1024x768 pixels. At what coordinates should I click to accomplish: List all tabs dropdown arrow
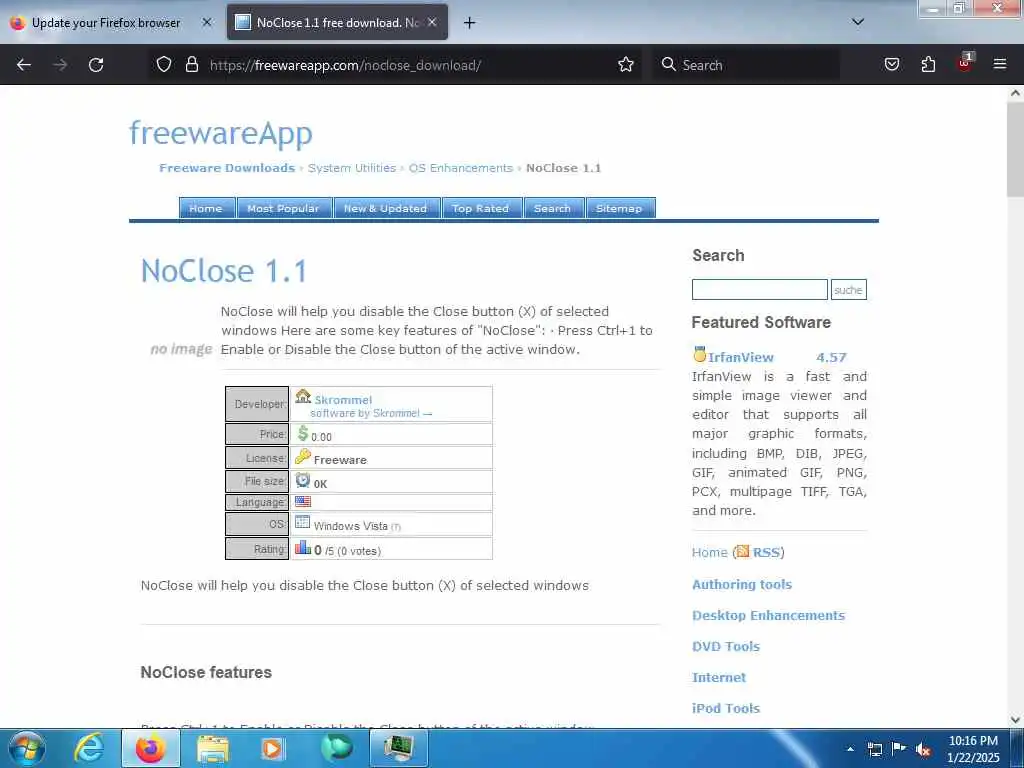858,22
